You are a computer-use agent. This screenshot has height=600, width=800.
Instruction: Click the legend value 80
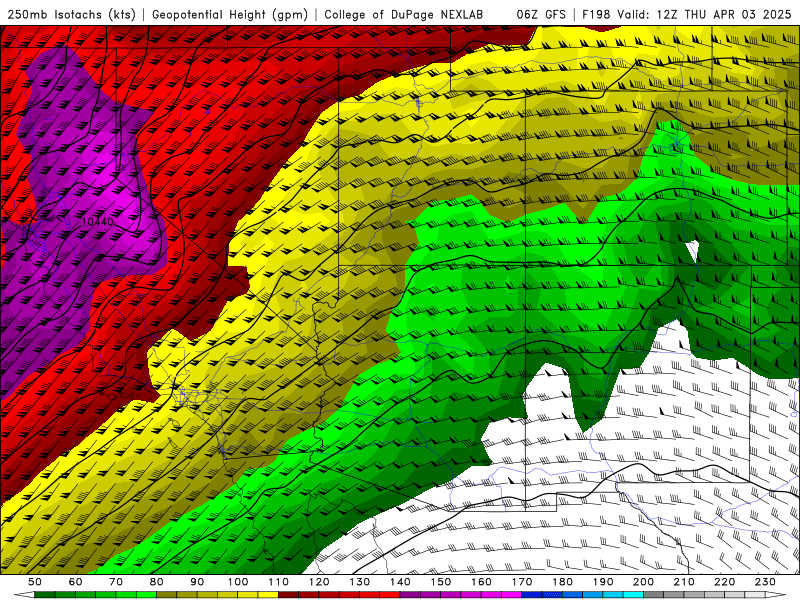coord(157,582)
